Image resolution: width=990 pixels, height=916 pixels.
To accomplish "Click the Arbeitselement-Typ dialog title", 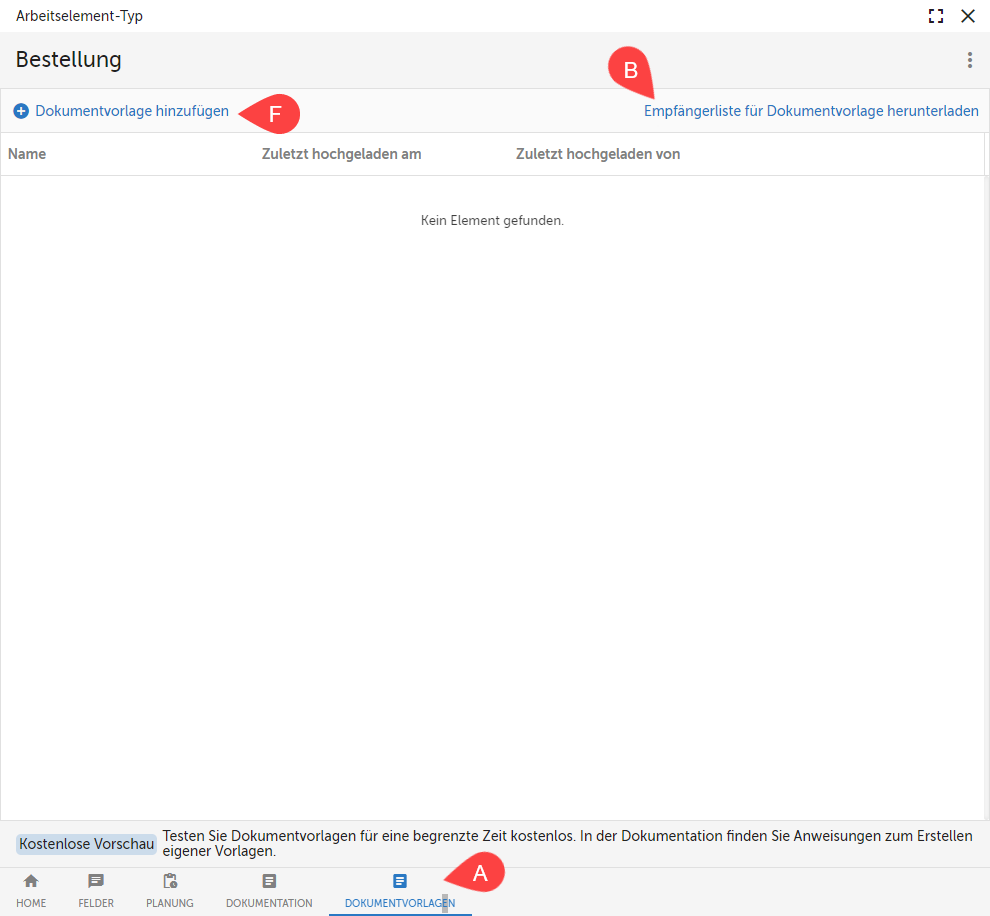I will (80, 16).
